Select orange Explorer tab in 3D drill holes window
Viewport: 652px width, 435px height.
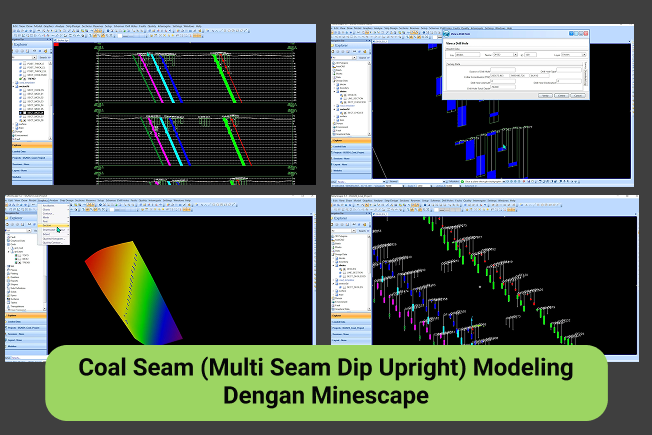(x=351, y=316)
